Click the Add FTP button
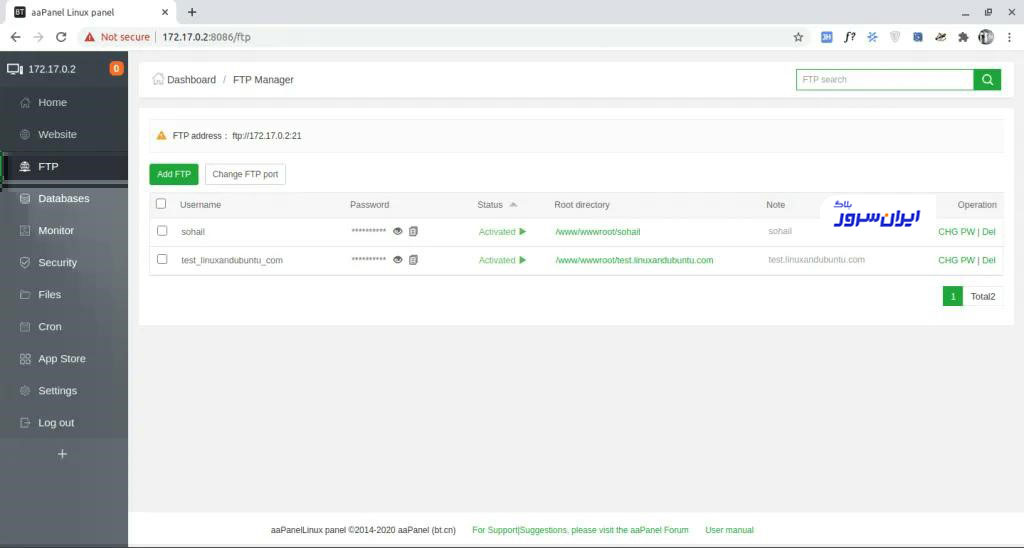The image size is (1024, 548). (x=174, y=174)
